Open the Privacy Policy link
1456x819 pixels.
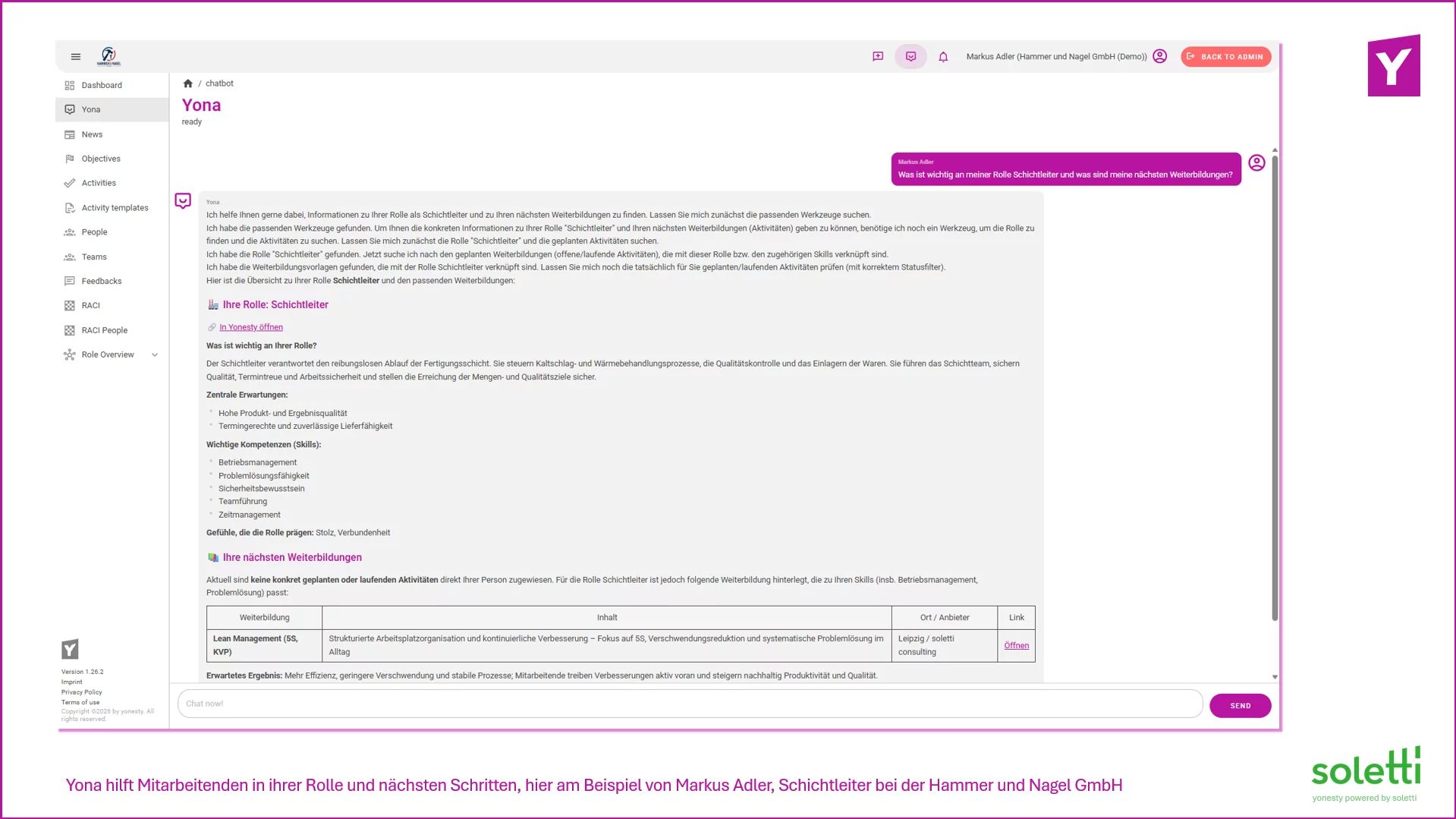tap(82, 692)
